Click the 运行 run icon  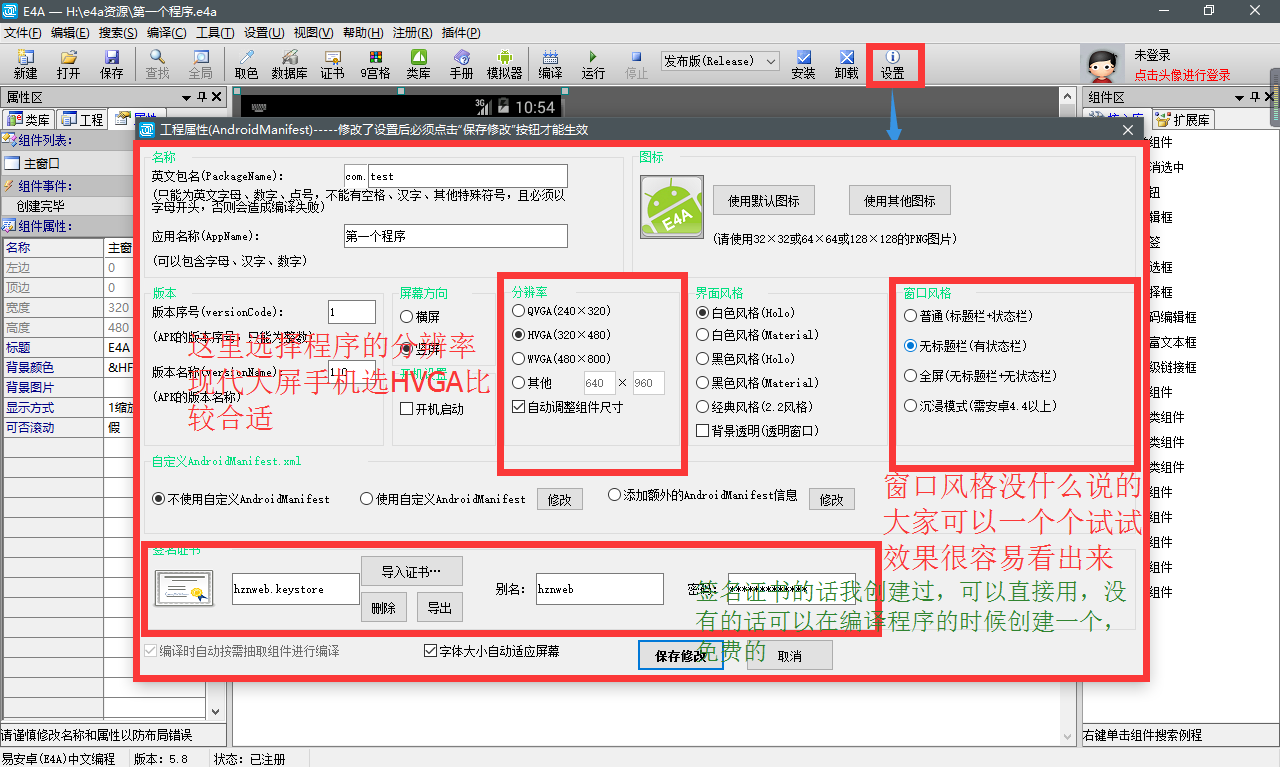click(x=593, y=64)
